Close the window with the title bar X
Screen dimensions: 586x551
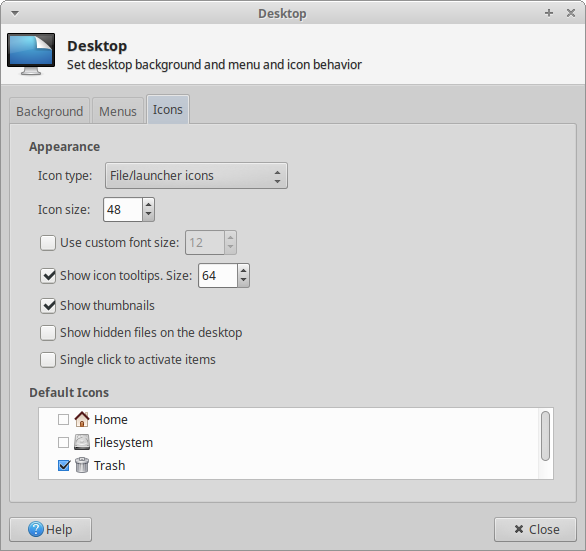click(x=571, y=13)
